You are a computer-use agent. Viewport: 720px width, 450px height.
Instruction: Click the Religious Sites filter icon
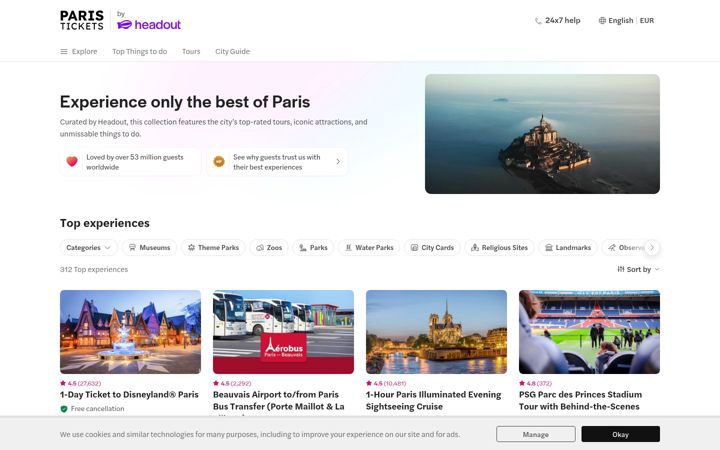(475, 248)
